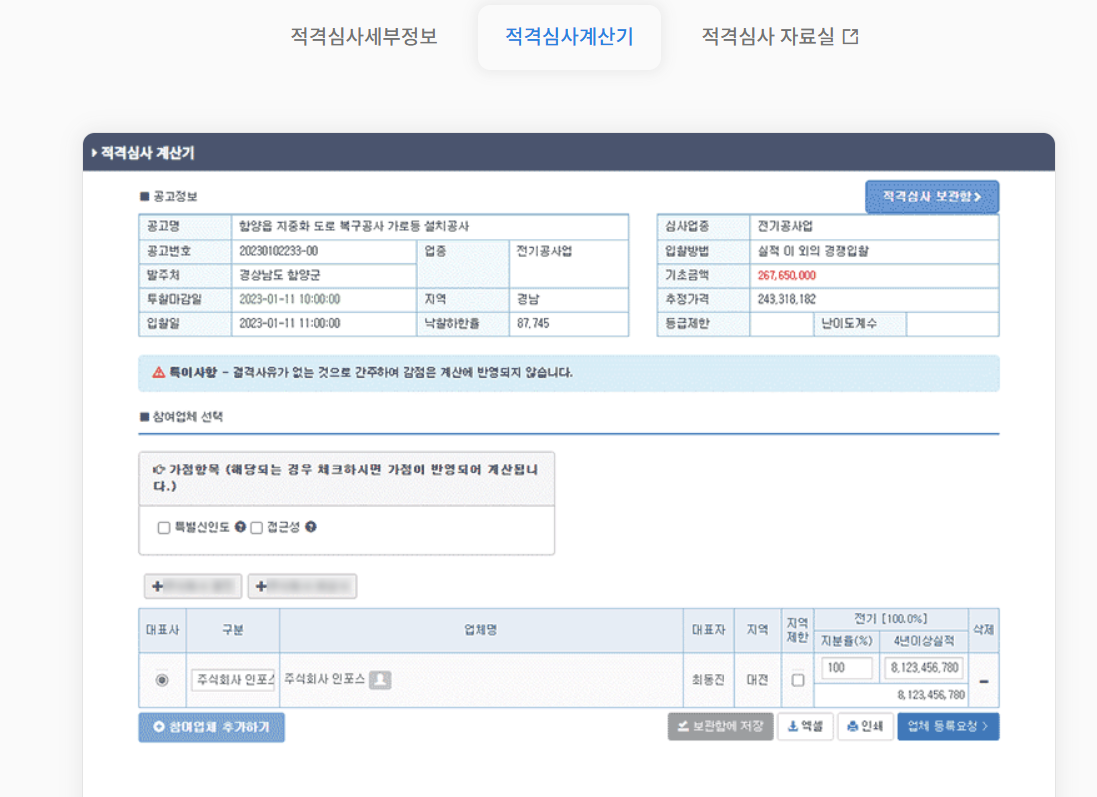Viewport: 1097px width, 797px height.
Task: Click the 대표자 name 최동진
Action: point(708,680)
